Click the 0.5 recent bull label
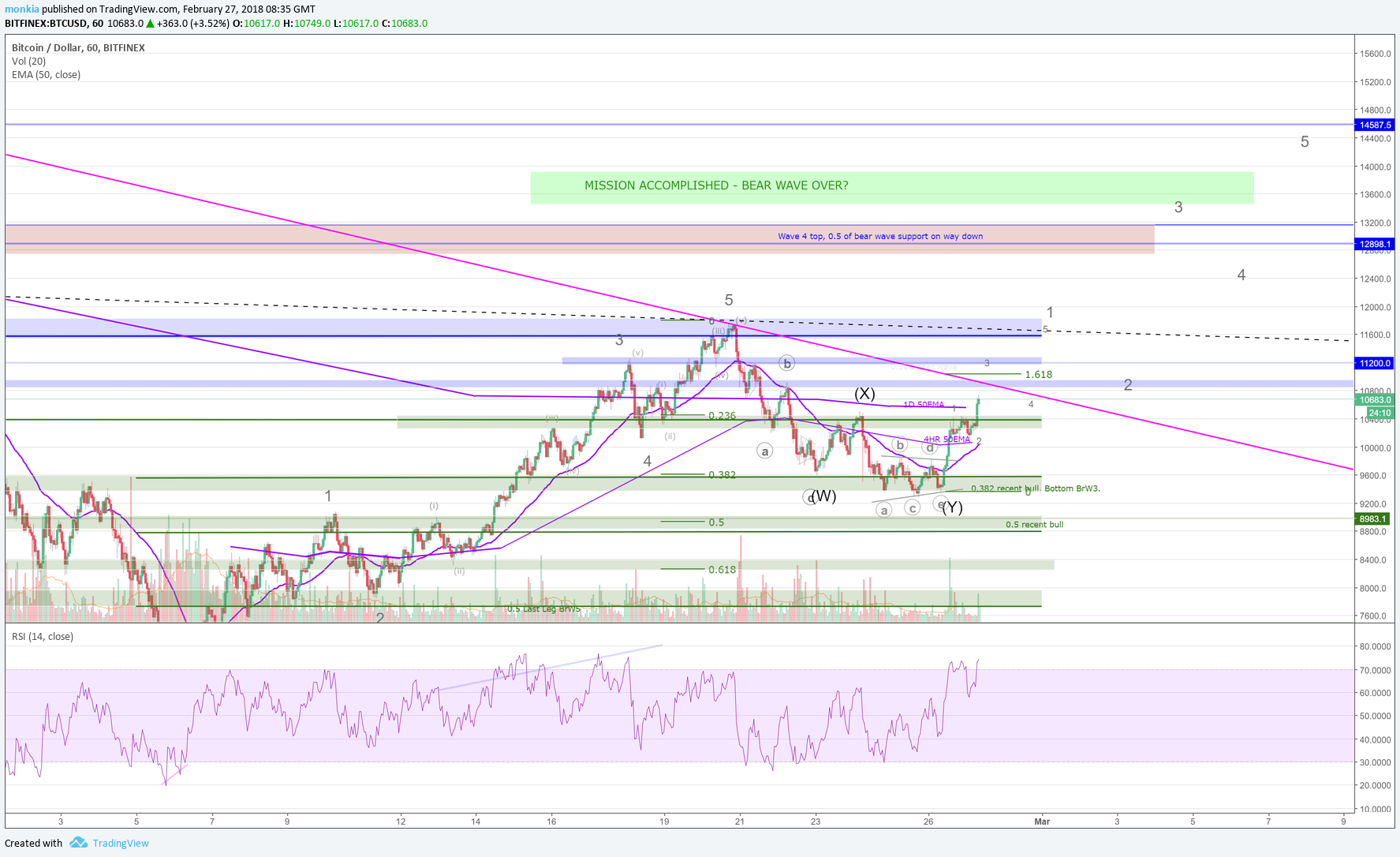 pyautogui.click(x=1034, y=525)
